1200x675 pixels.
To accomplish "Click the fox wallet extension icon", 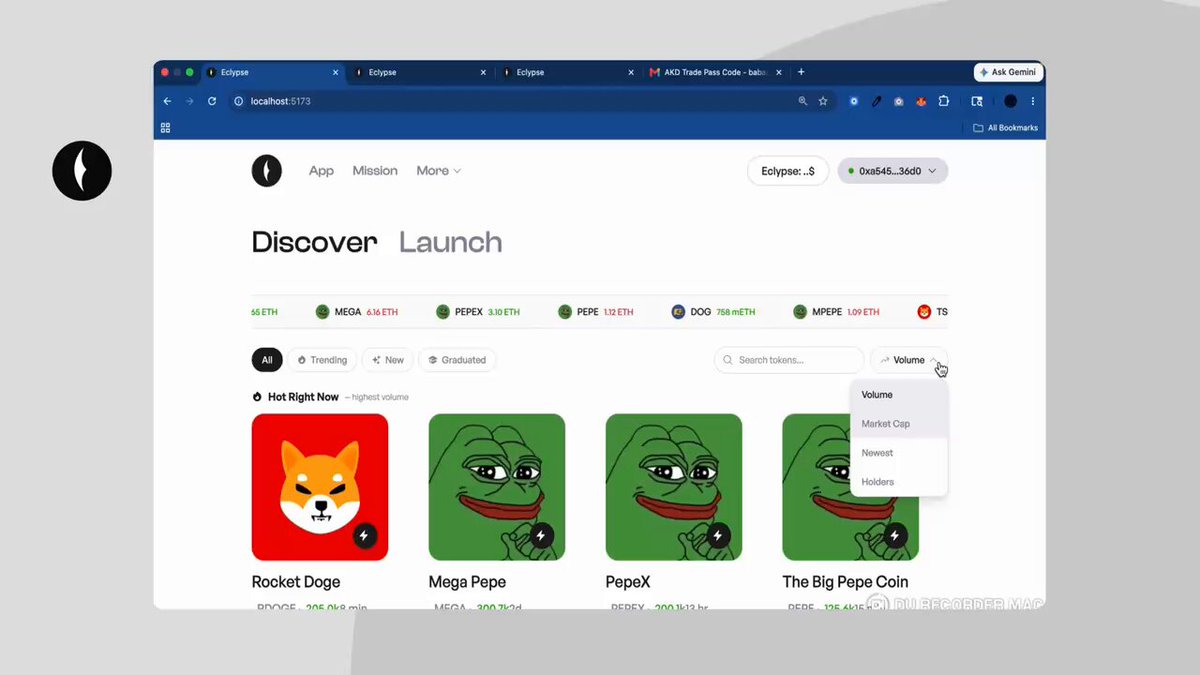I will (x=921, y=101).
